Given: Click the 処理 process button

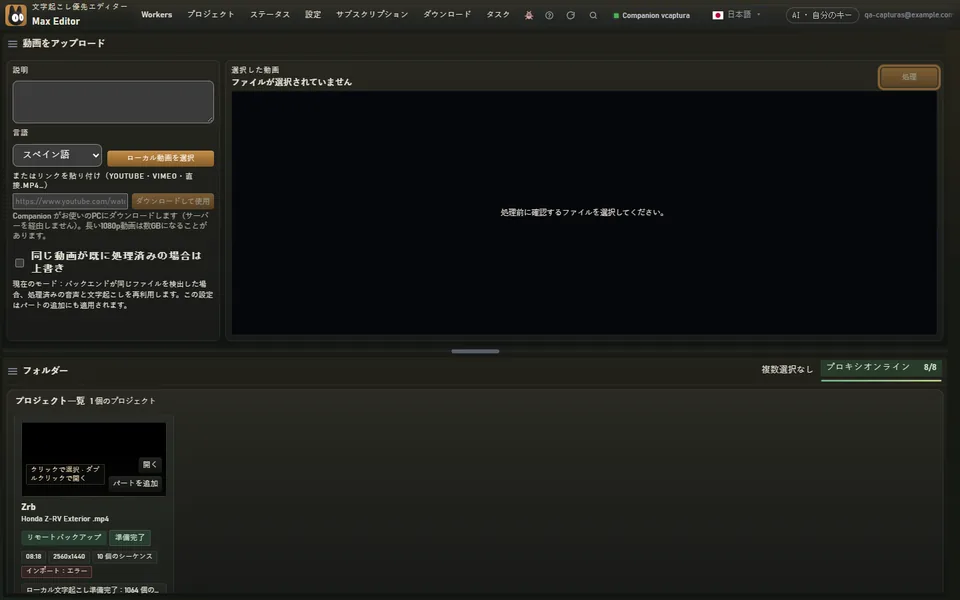Looking at the screenshot, I should click(x=909, y=77).
